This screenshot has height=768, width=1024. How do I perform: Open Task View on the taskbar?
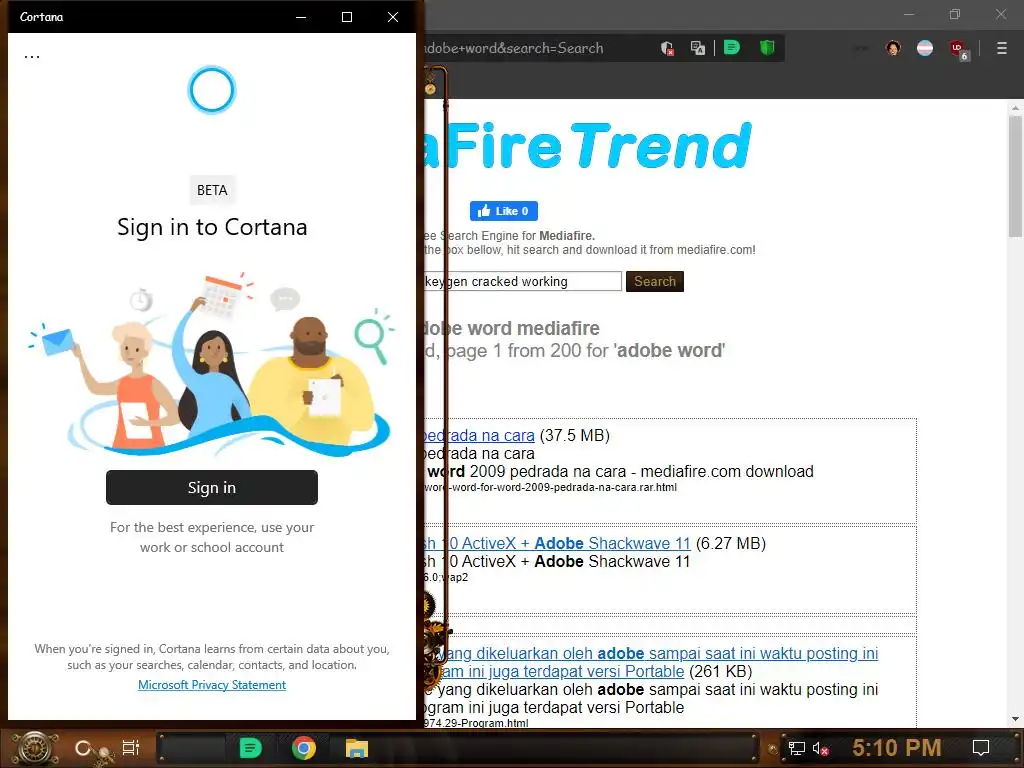tap(131, 748)
